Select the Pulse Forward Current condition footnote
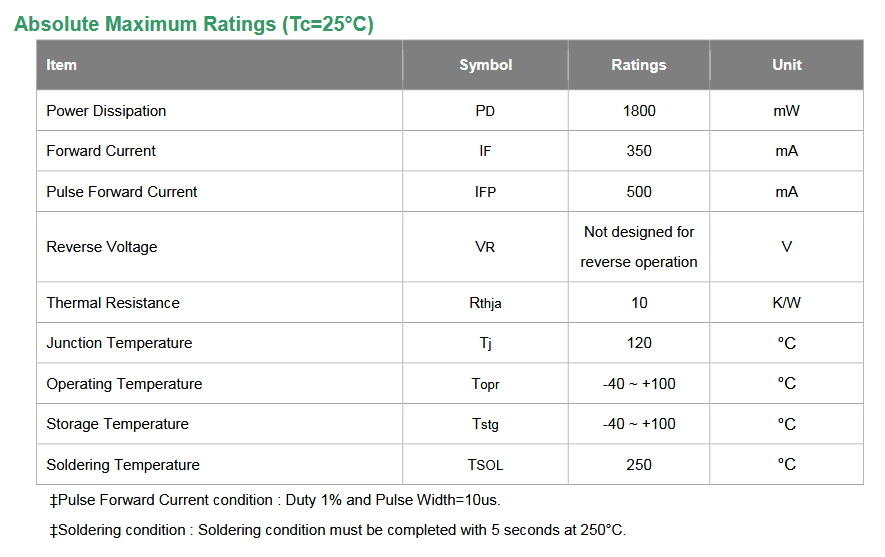Viewport: 885px width, 557px height. 275,500
